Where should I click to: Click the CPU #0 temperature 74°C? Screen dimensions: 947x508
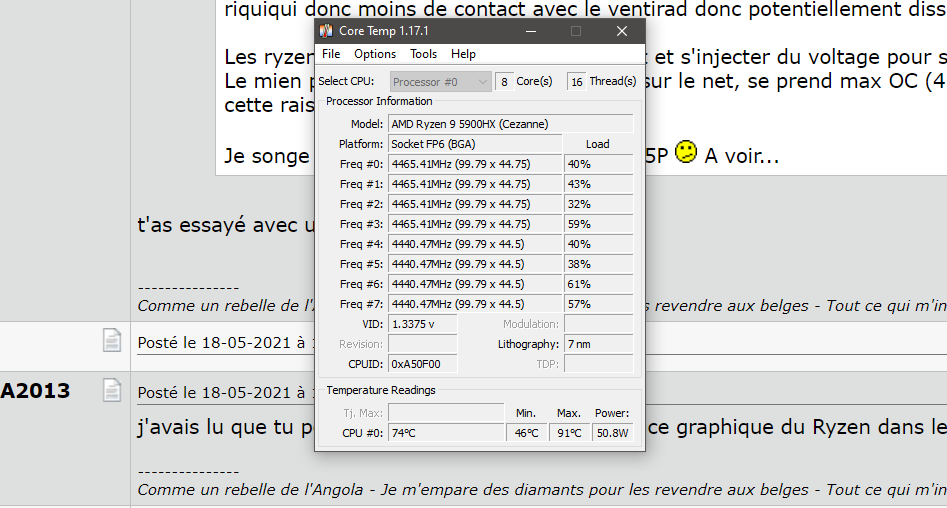(446, 432)
